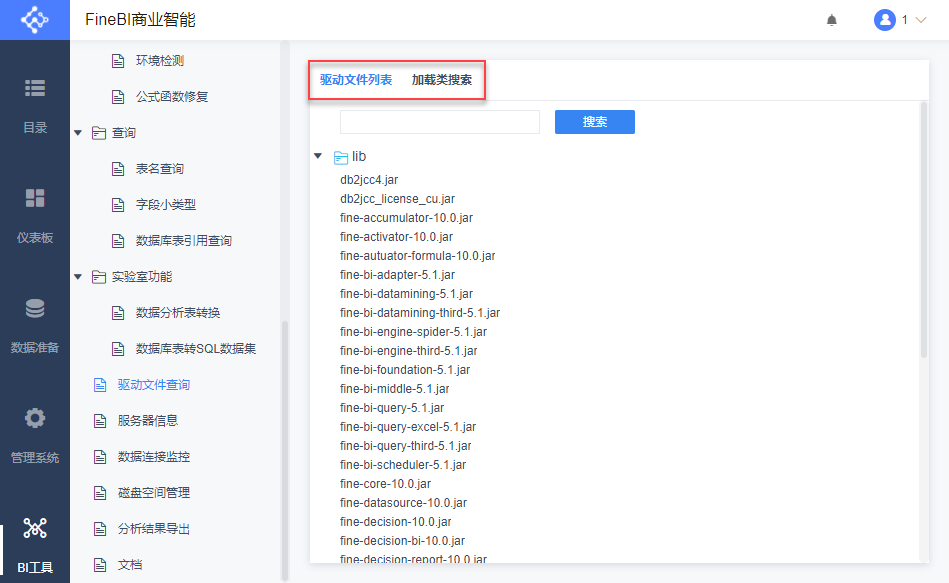Image resolution: width=949 pixels, height=583 pixels.
Task: Focus the driver file search field
Action: (439, 122)
